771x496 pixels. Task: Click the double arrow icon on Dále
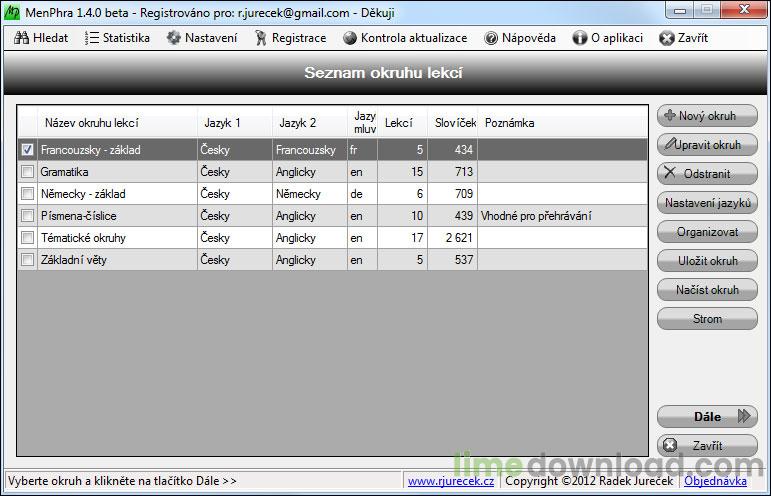744,416
